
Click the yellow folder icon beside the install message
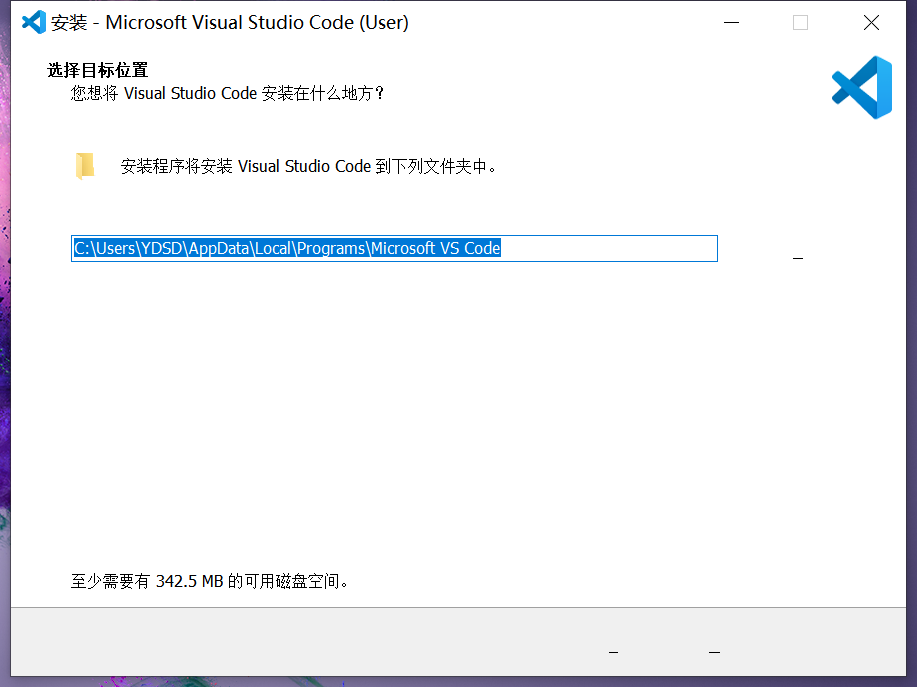tap(85, 164)
